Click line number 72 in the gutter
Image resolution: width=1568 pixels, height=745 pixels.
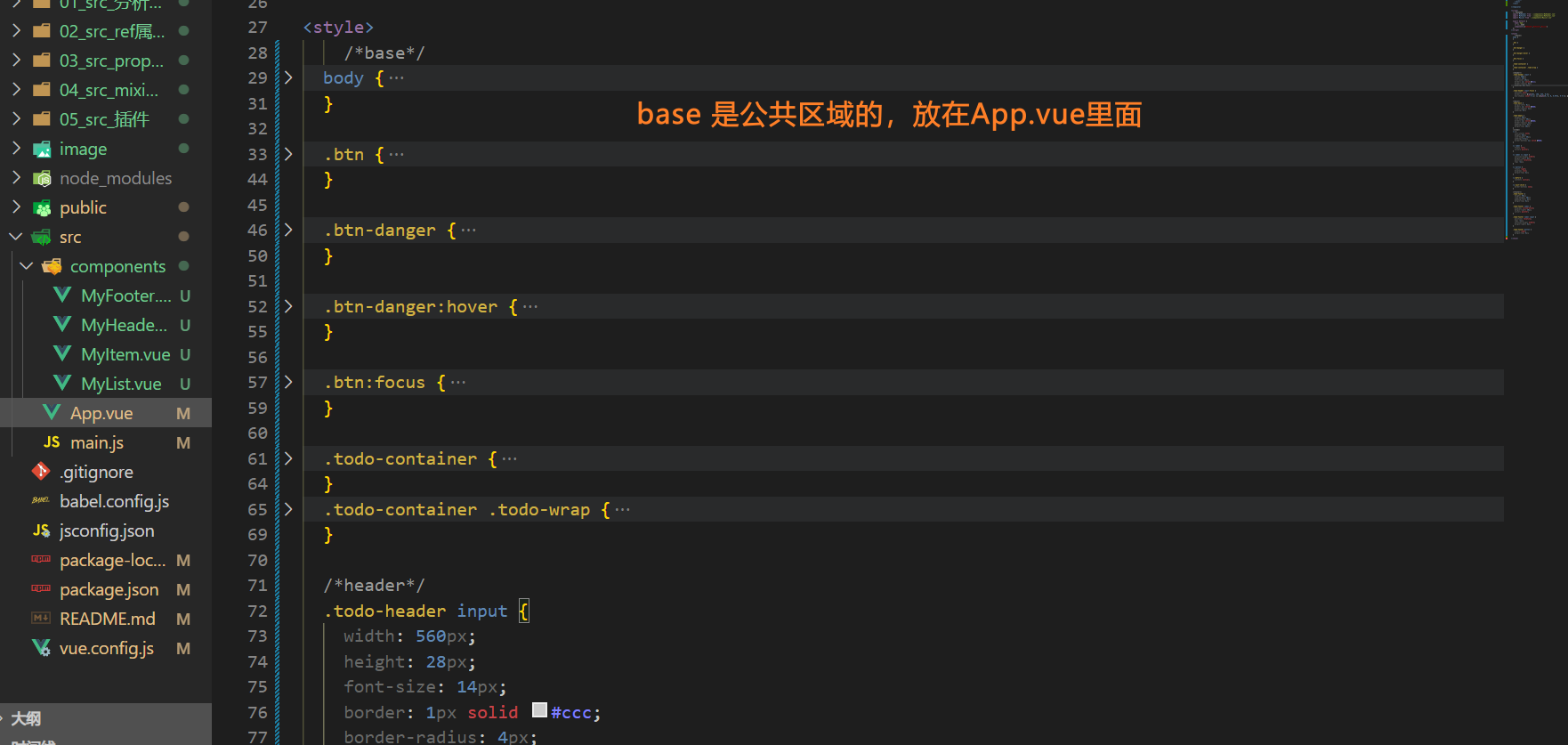[x=257, y=611]
